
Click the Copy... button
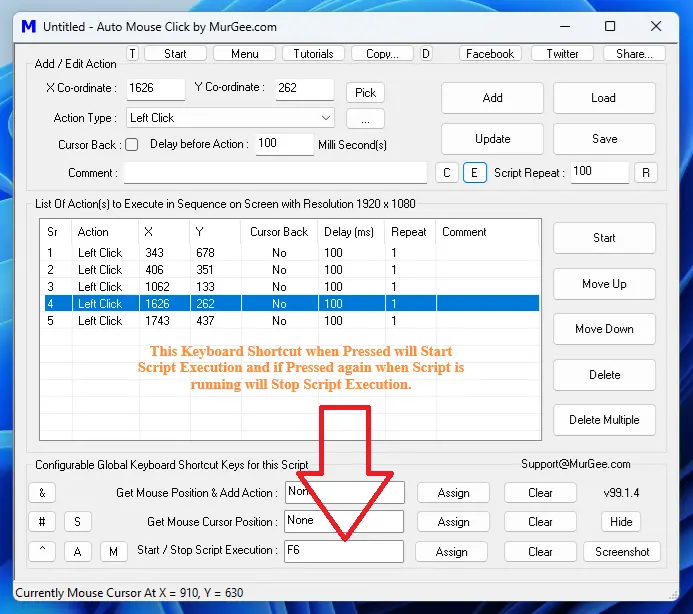382,54
